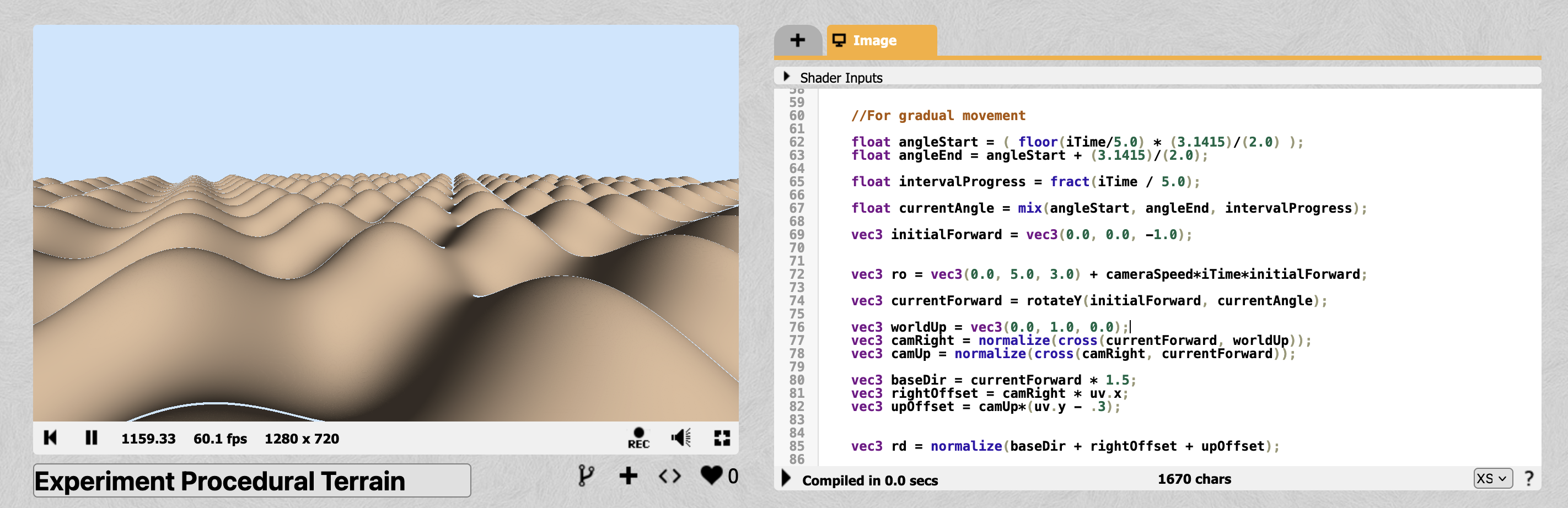Click the Experiment Procedural Terrain title field
This screenshot has width=1568, height=508.
[x=251, y=480]
